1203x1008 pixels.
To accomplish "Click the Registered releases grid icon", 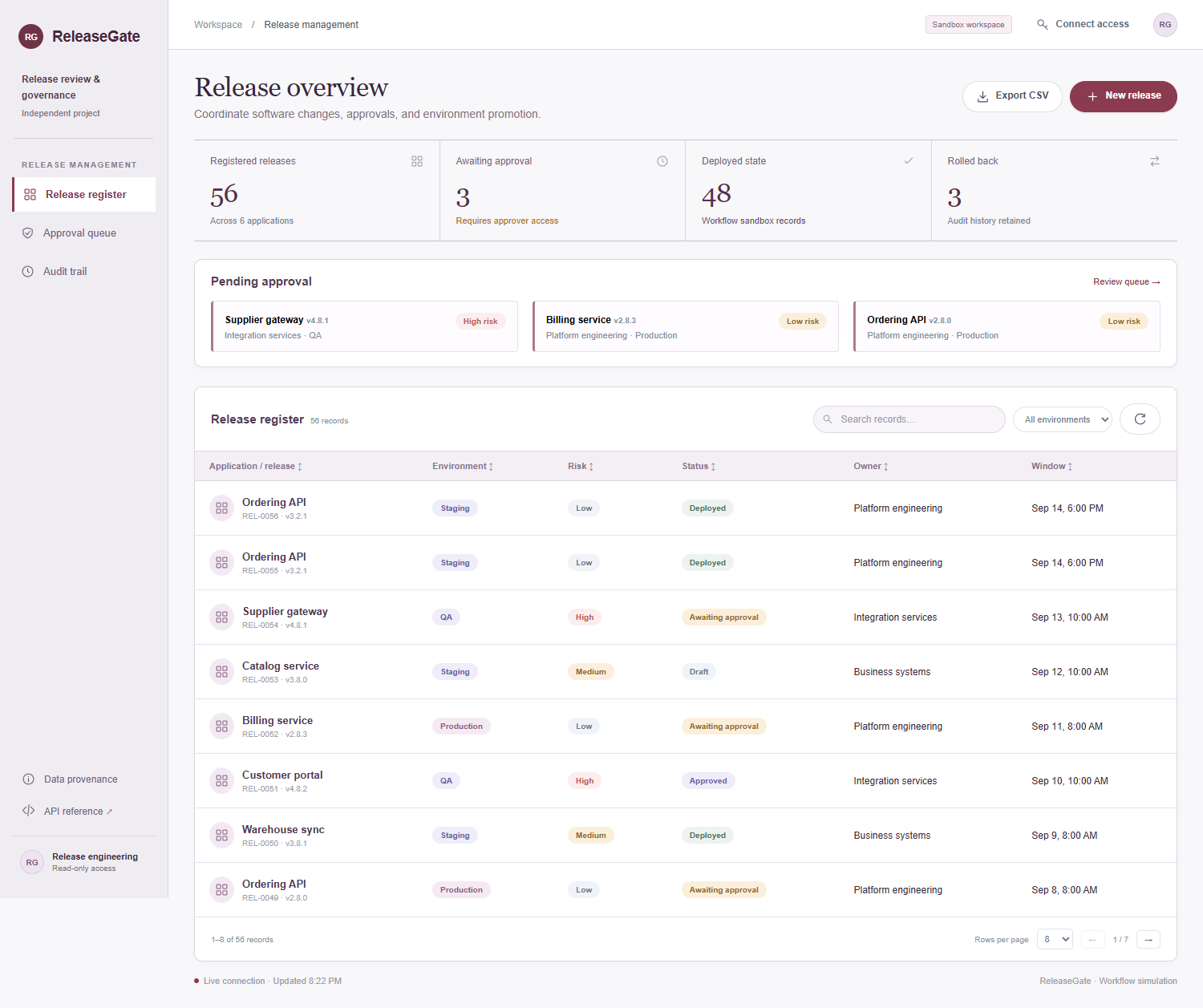I will 417,161.
